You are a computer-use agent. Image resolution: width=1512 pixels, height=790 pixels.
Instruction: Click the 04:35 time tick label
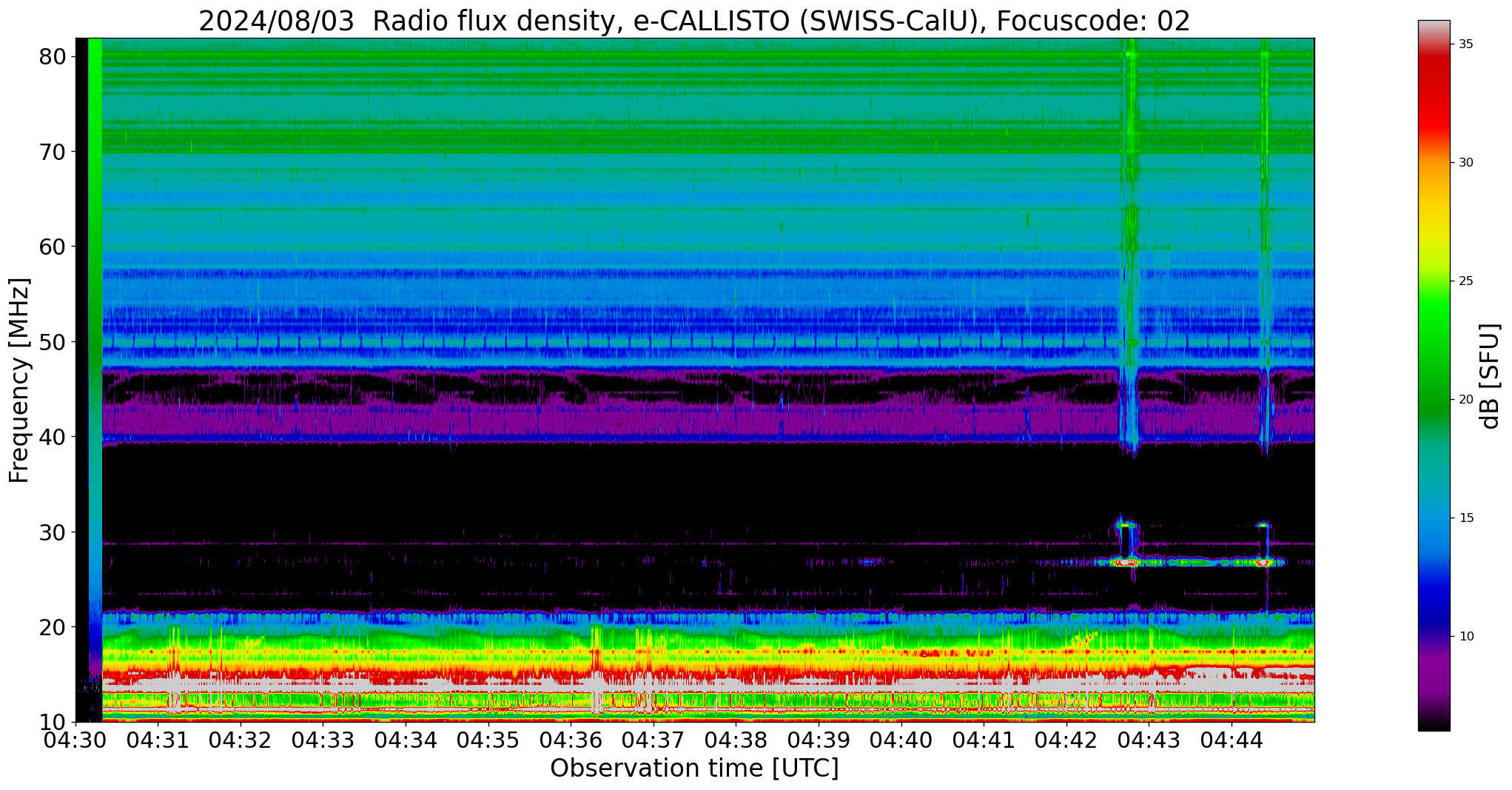click(488, 740)
